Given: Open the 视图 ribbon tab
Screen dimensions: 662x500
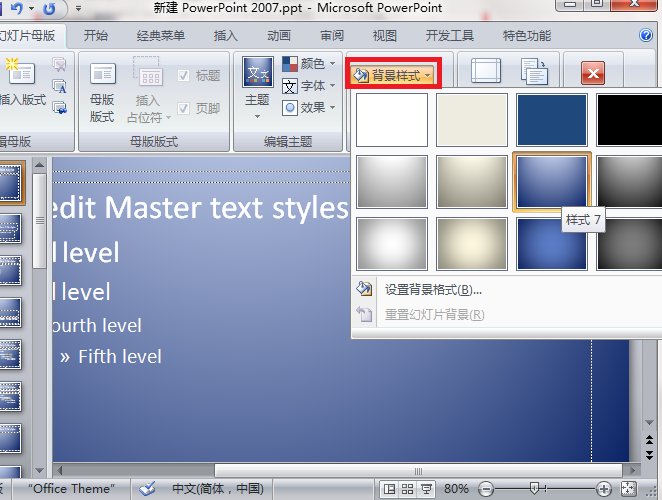Looking at the screenshot, I should click(x=385, y=35).
